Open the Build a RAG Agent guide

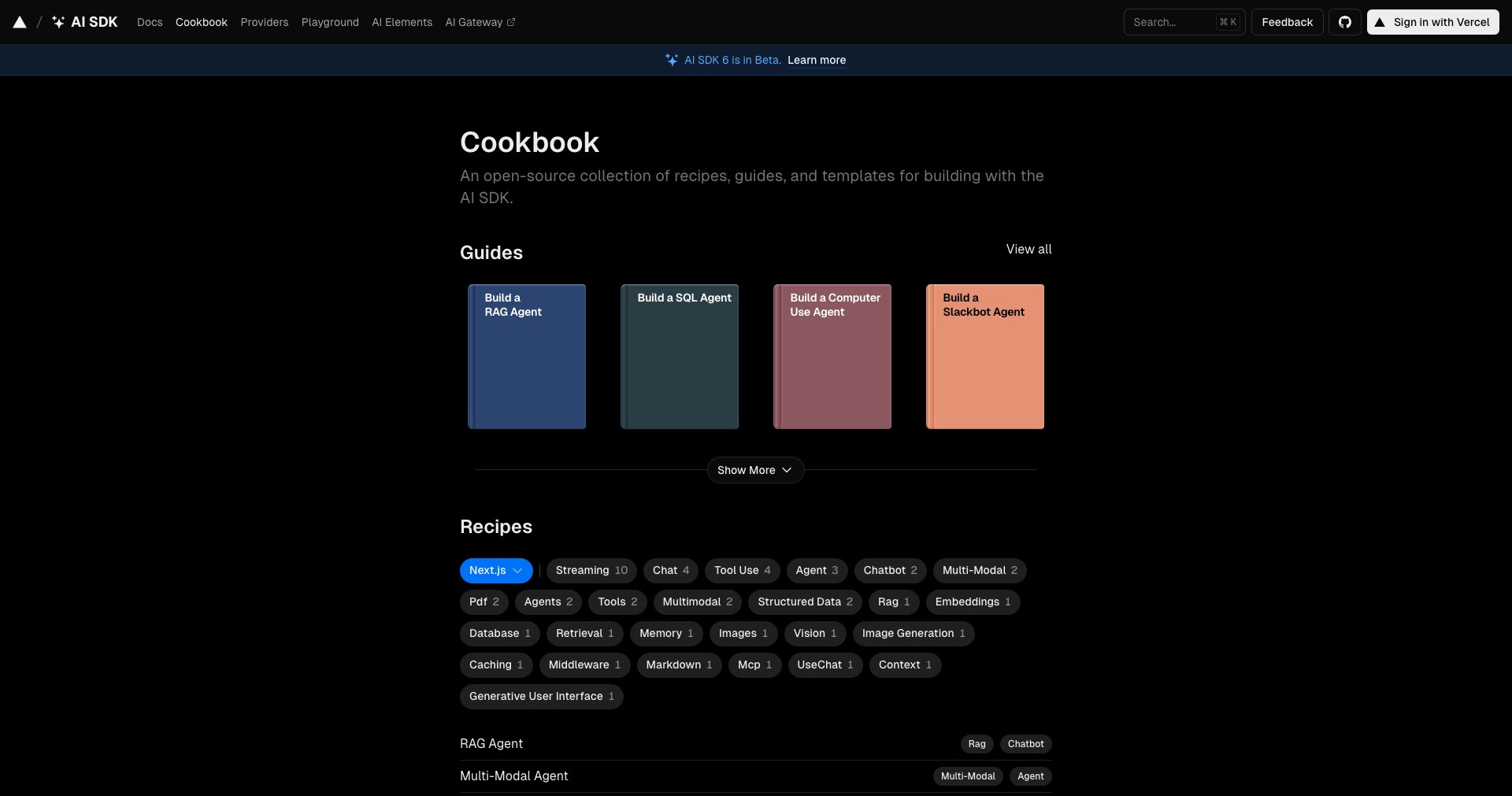(x=527, y=357)
